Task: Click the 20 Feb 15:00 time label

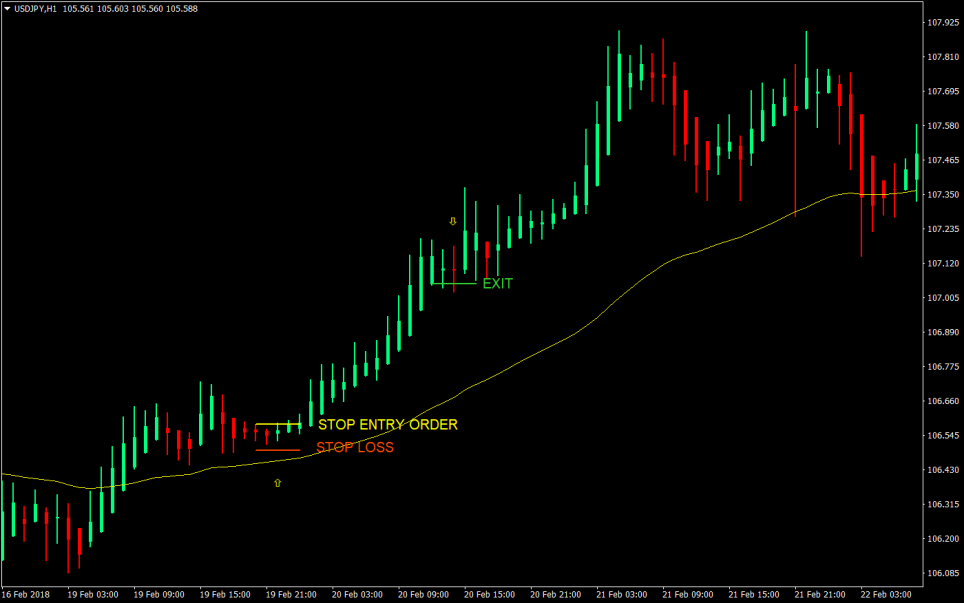Action: pos(489,595)
